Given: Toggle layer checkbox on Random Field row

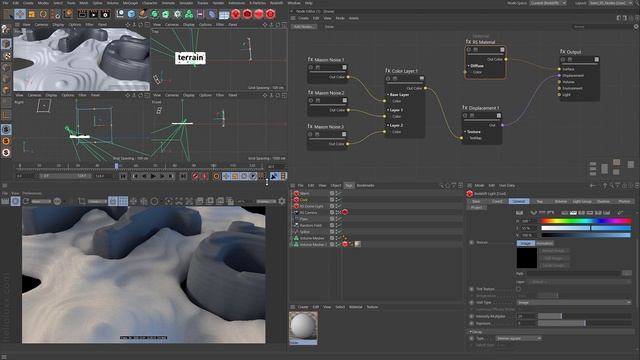Looking at the screenshot, I should (332, 225).
